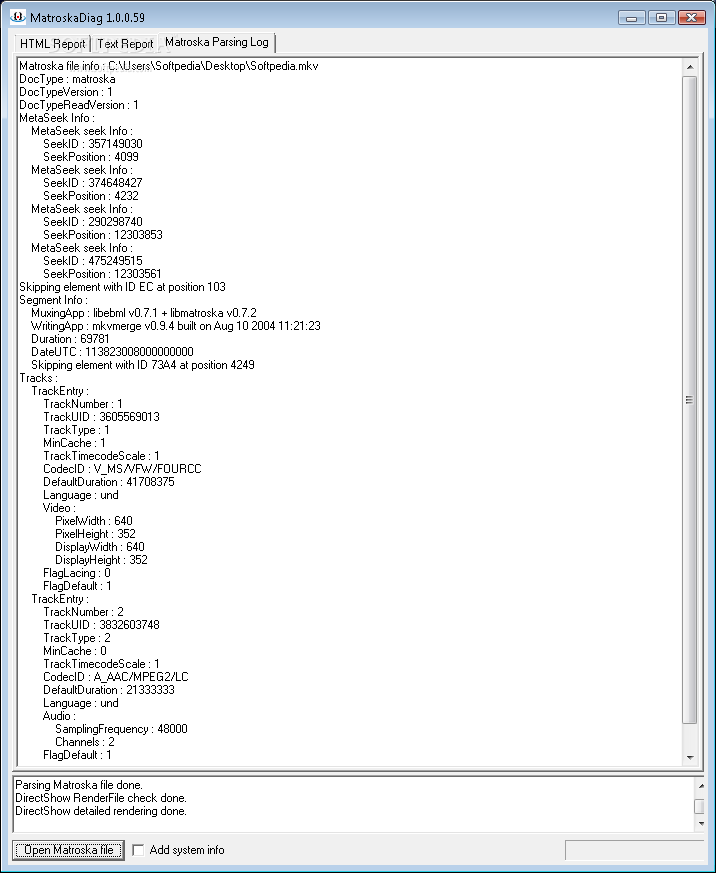Click the 'DefaultDuration : 41708375' line
This screenshot has width=716, height=873.
click(x=109, y=482)
